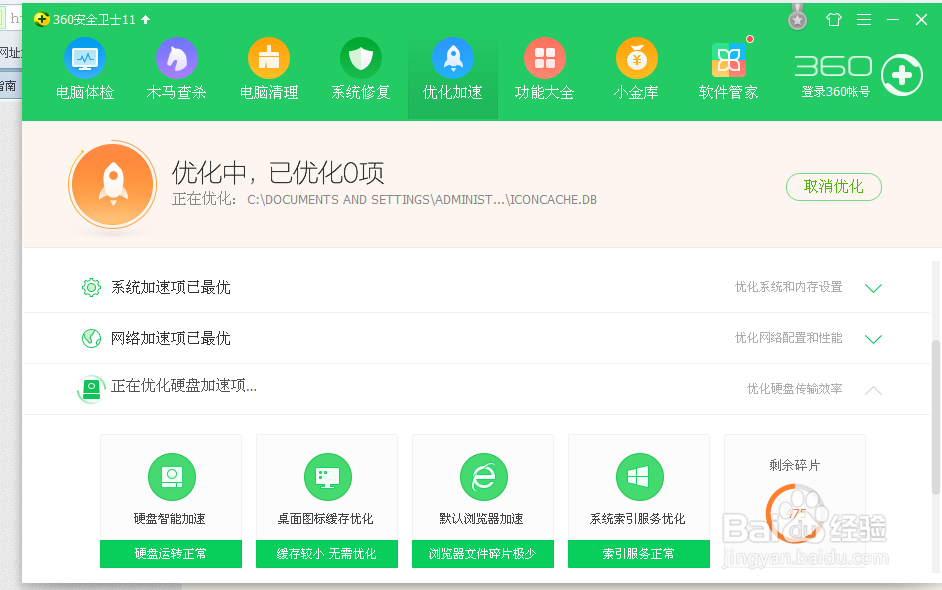Open the 小金库 money bag icon

click(637, 58)
